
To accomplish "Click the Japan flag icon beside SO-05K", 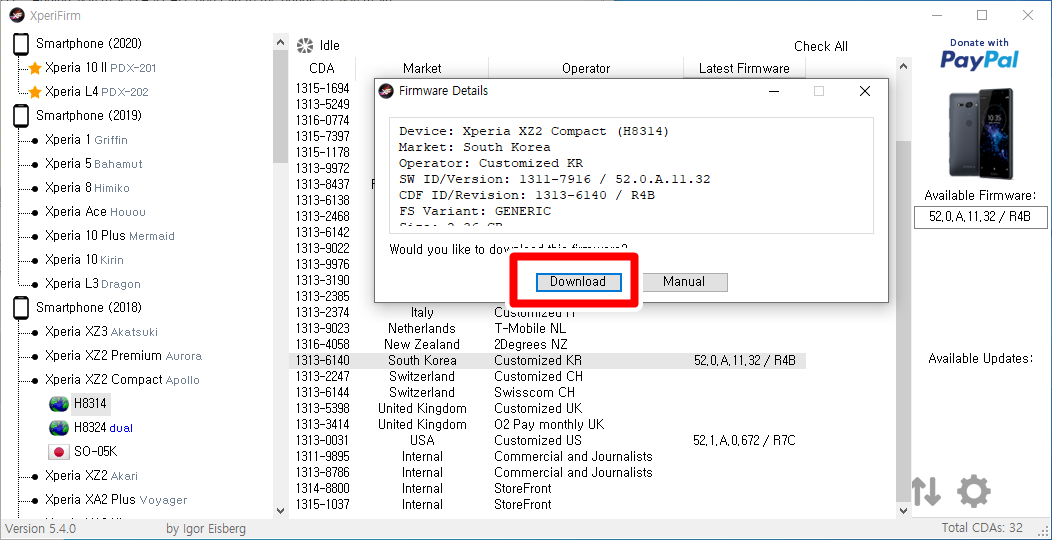I will pyautogui.click(x=59, y=451).
